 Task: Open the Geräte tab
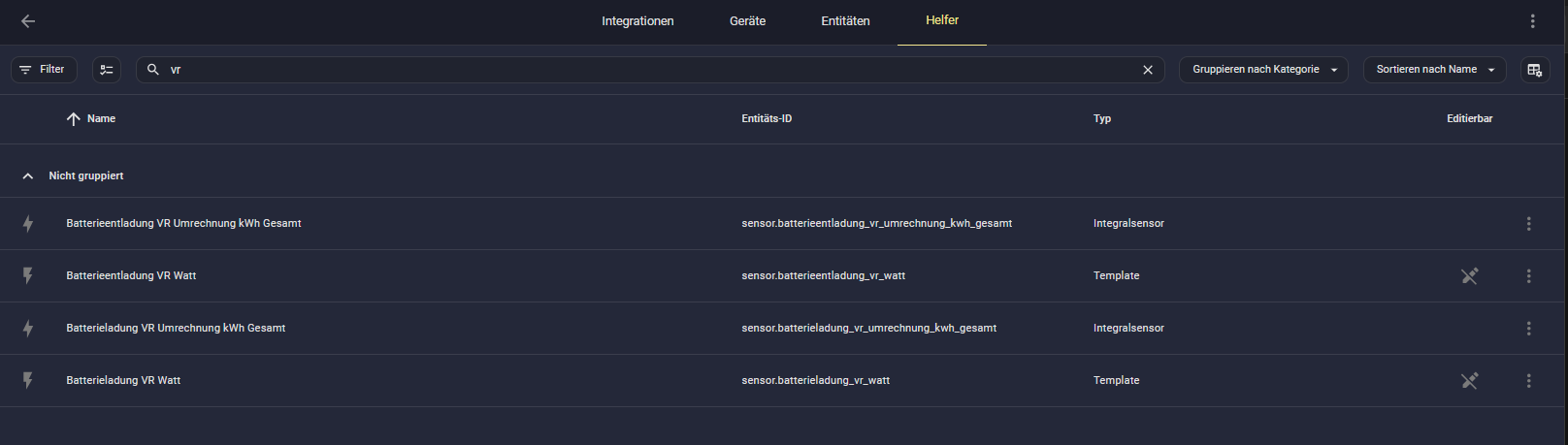click(747, 21)
